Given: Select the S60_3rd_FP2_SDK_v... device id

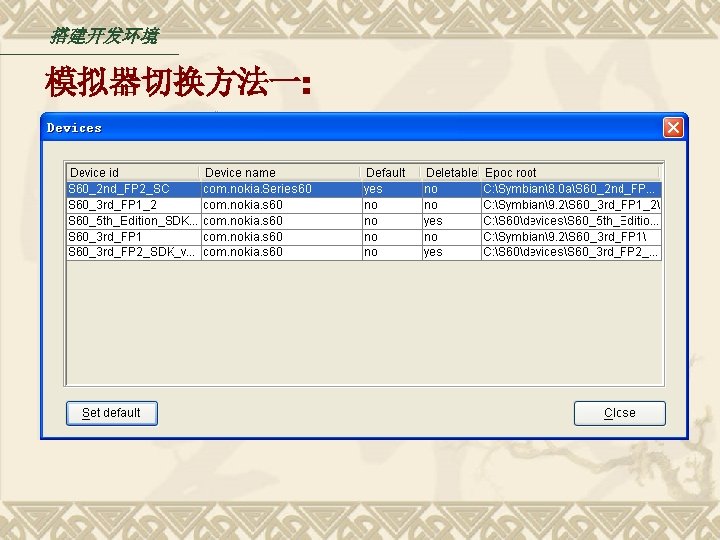Looking at the screenshot, I should tap(134, 252).
